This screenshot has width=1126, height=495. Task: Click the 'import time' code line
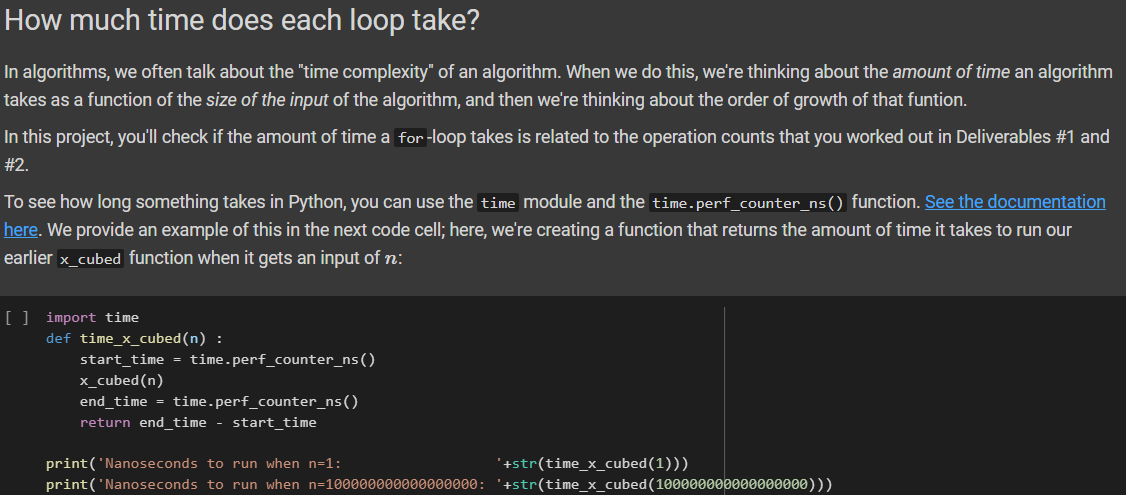coord(92,318)
